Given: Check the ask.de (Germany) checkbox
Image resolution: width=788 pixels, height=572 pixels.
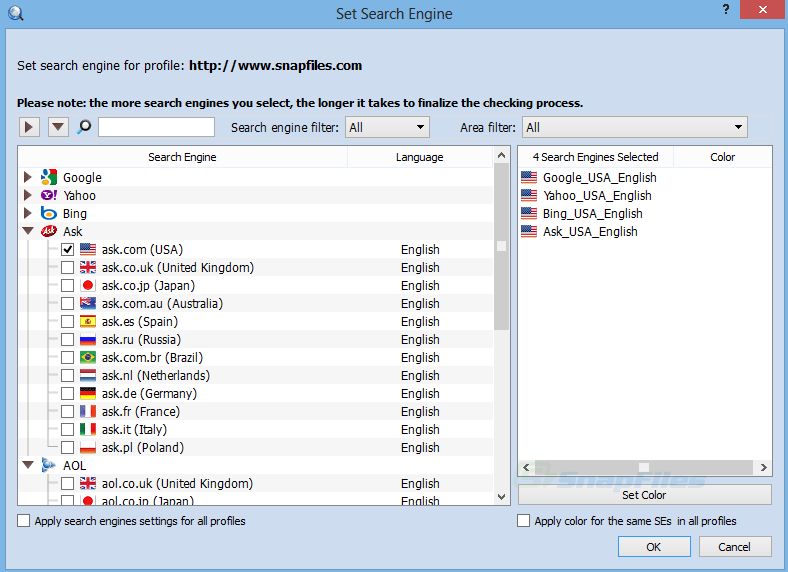Looking at the screenshot, I should (x=67, y=393).
